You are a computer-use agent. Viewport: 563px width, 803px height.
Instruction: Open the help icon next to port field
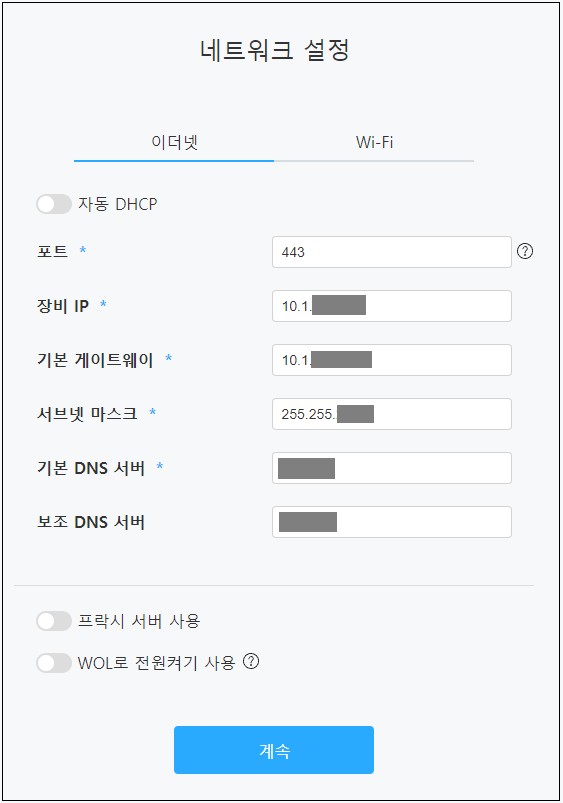[x=525, y=251]
